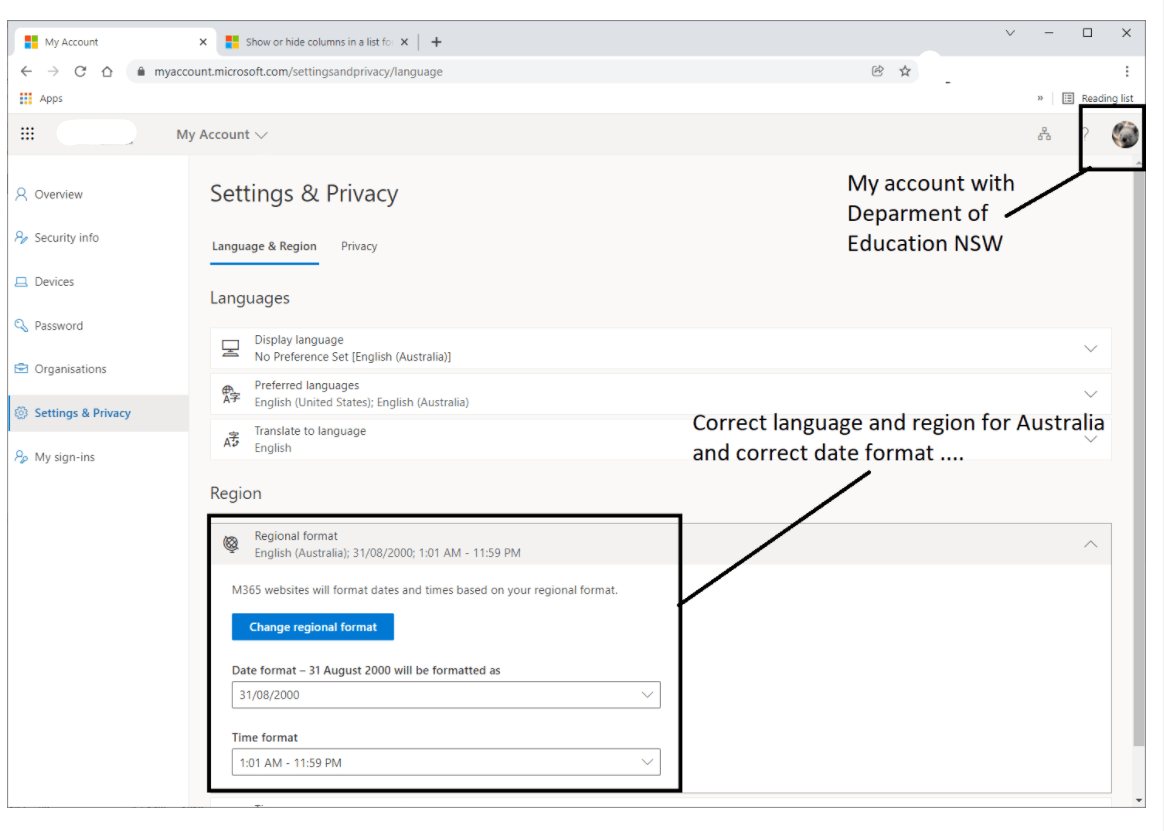Open Security info section
The image size is (1164, 831).
click(x=66, y=238)
